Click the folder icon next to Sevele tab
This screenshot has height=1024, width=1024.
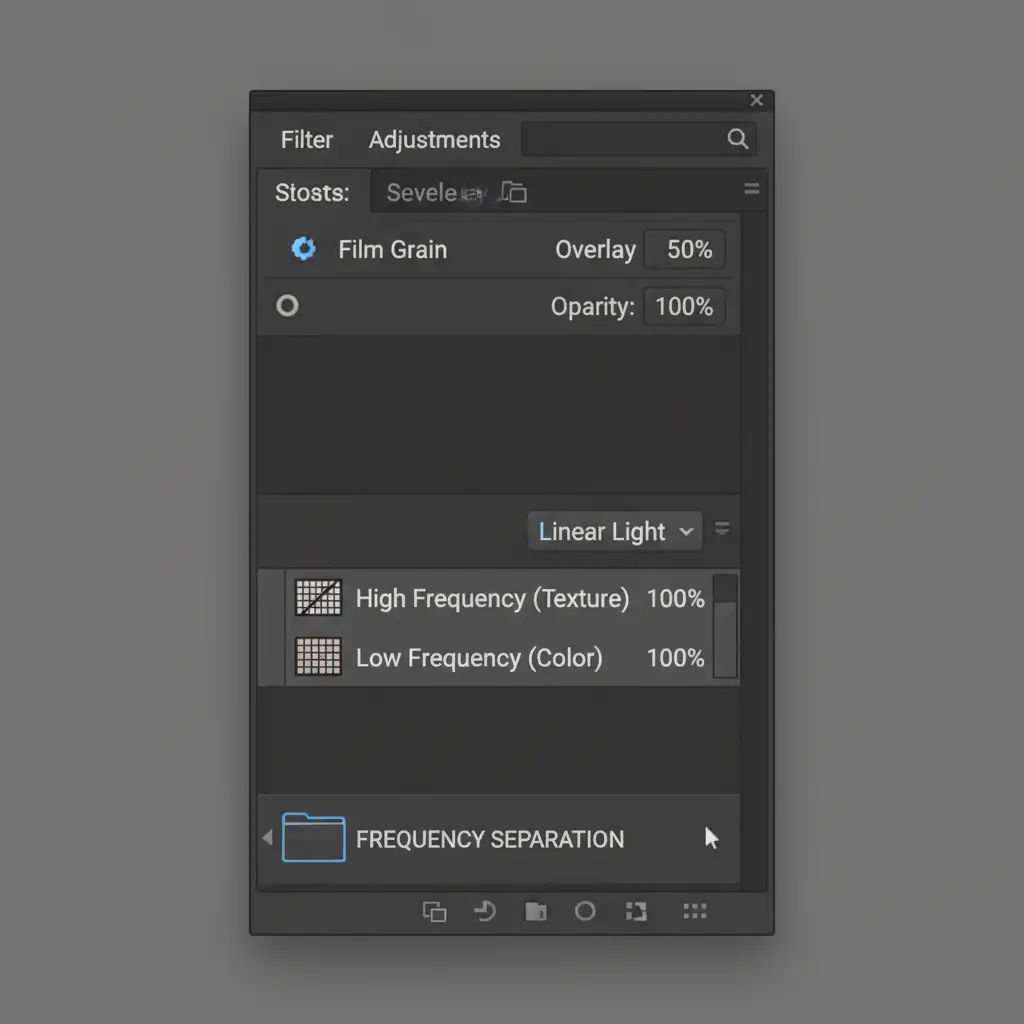513,192
